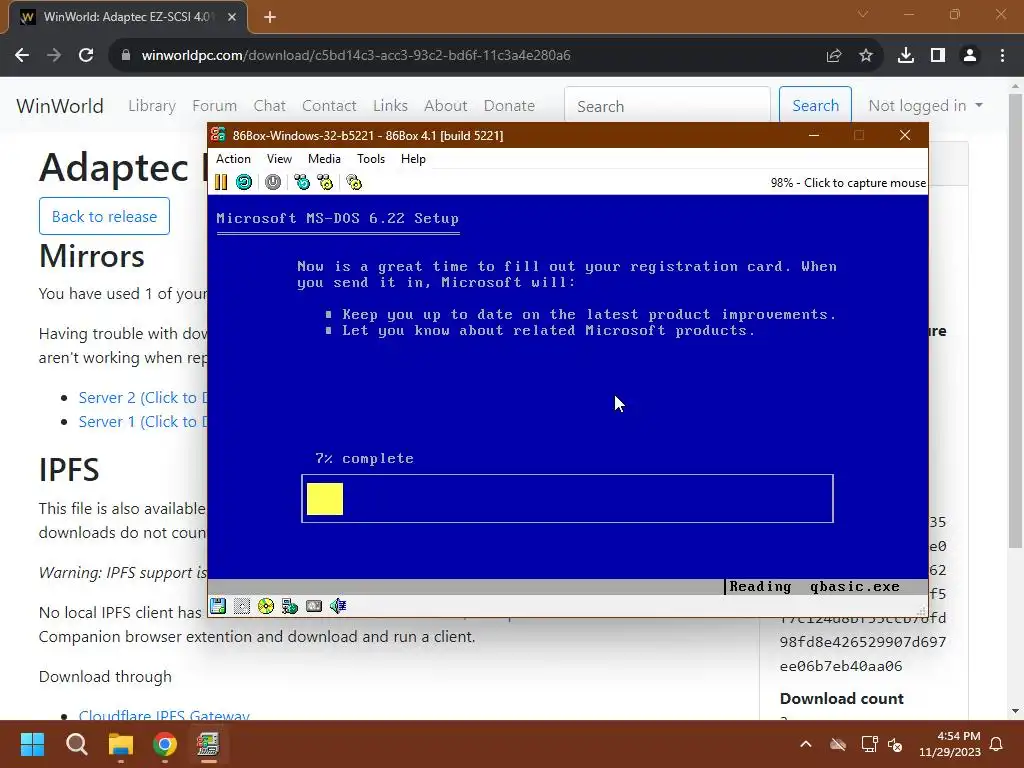Open the About nav link
The width and height of the screenshot is (1024, 768).
[445, 106]
